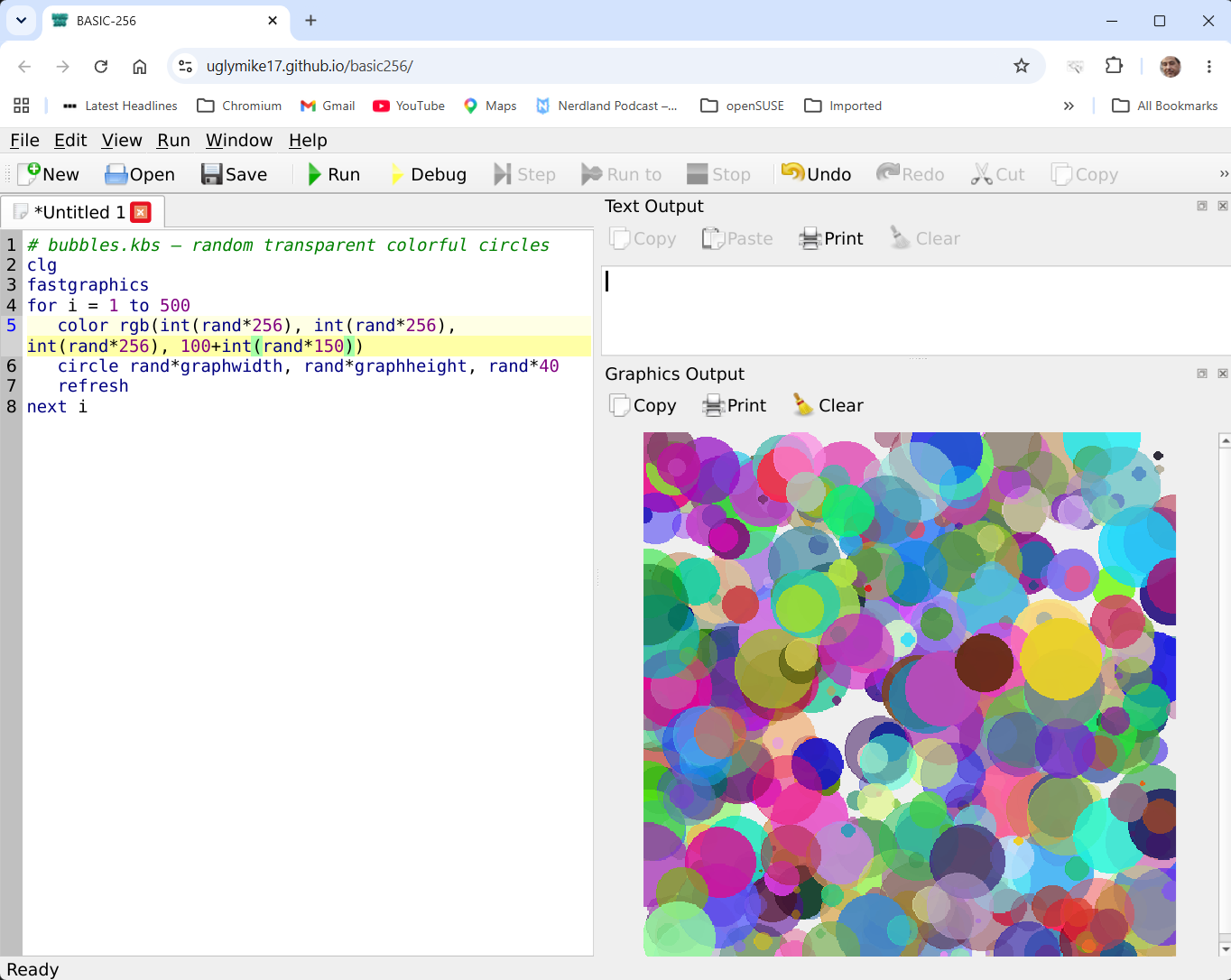Close the Untitled 1 tab with red X
Viewport: 1231px width, 980px height.
point(141,212)
